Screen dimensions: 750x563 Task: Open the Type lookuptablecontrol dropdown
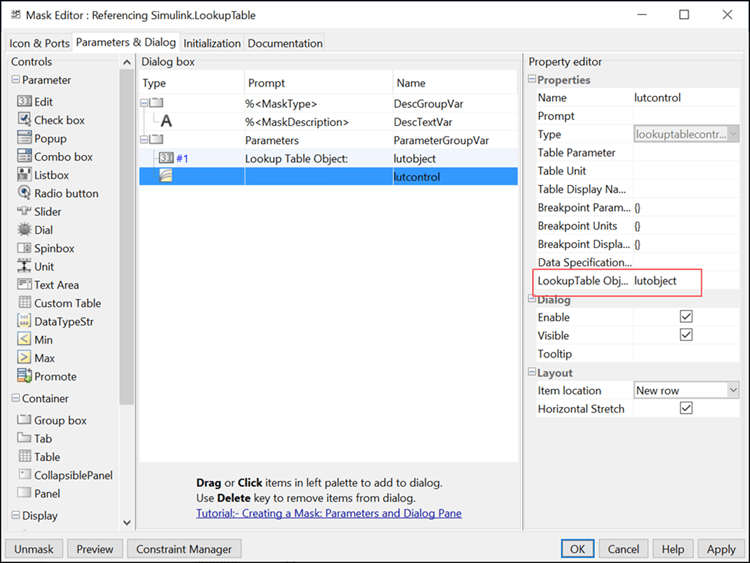pos(733,134)
